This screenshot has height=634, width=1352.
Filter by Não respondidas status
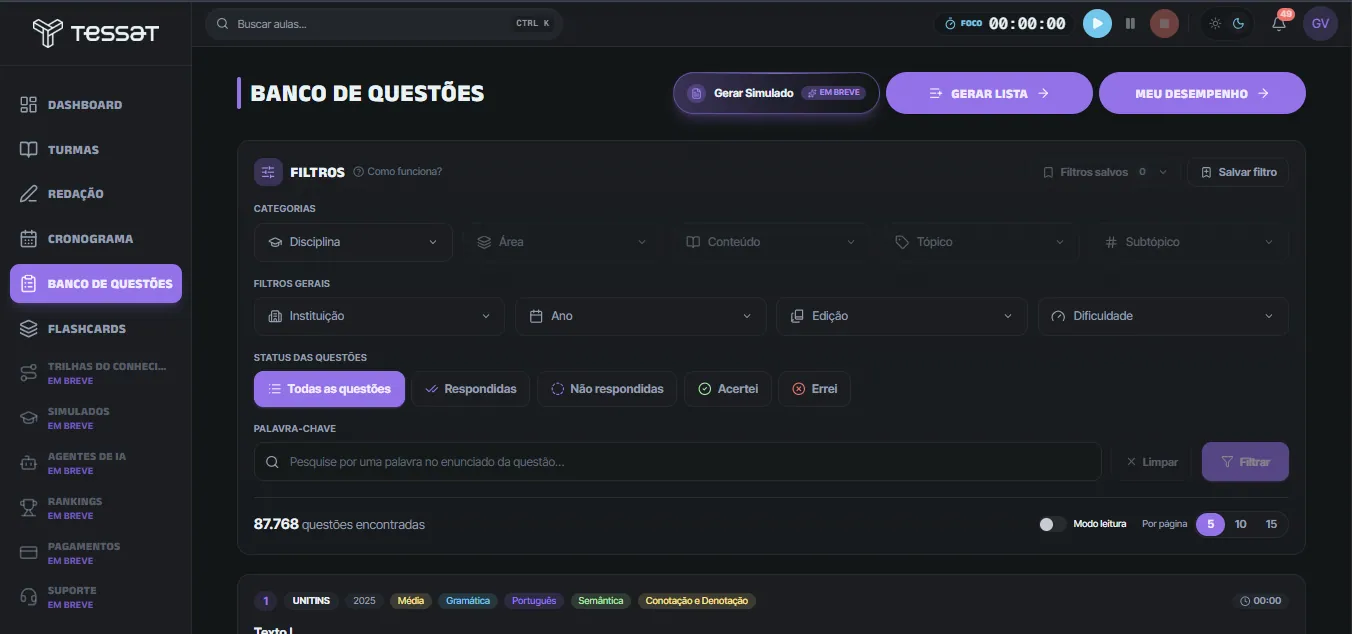click(607, 389)
